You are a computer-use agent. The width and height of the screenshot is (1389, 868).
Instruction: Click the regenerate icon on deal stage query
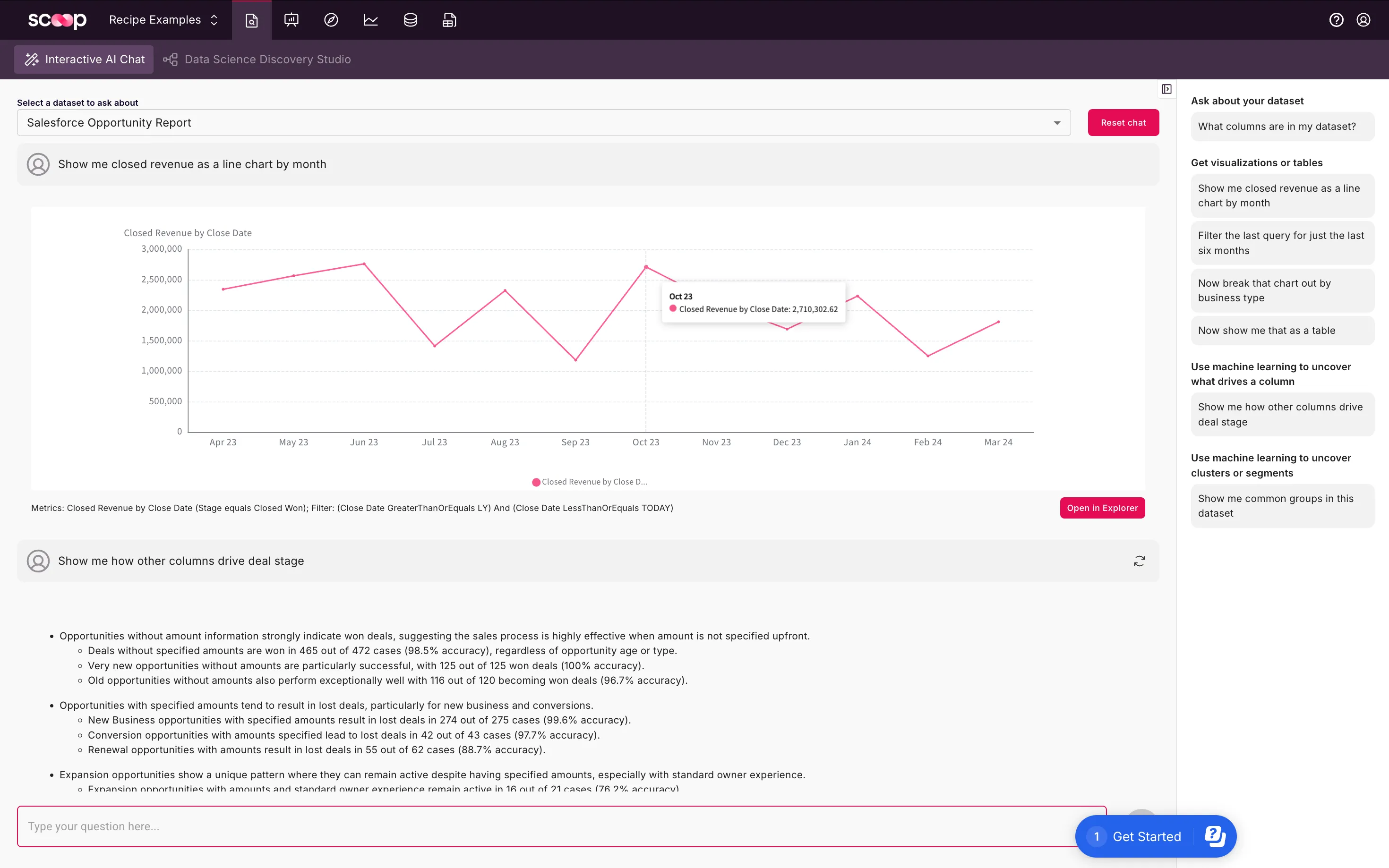point(1139,561)
